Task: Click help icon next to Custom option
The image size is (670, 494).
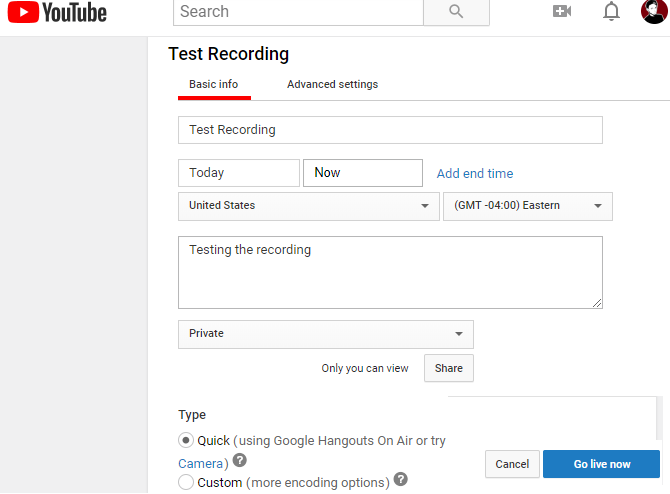Action: click(x=401, y=480)
